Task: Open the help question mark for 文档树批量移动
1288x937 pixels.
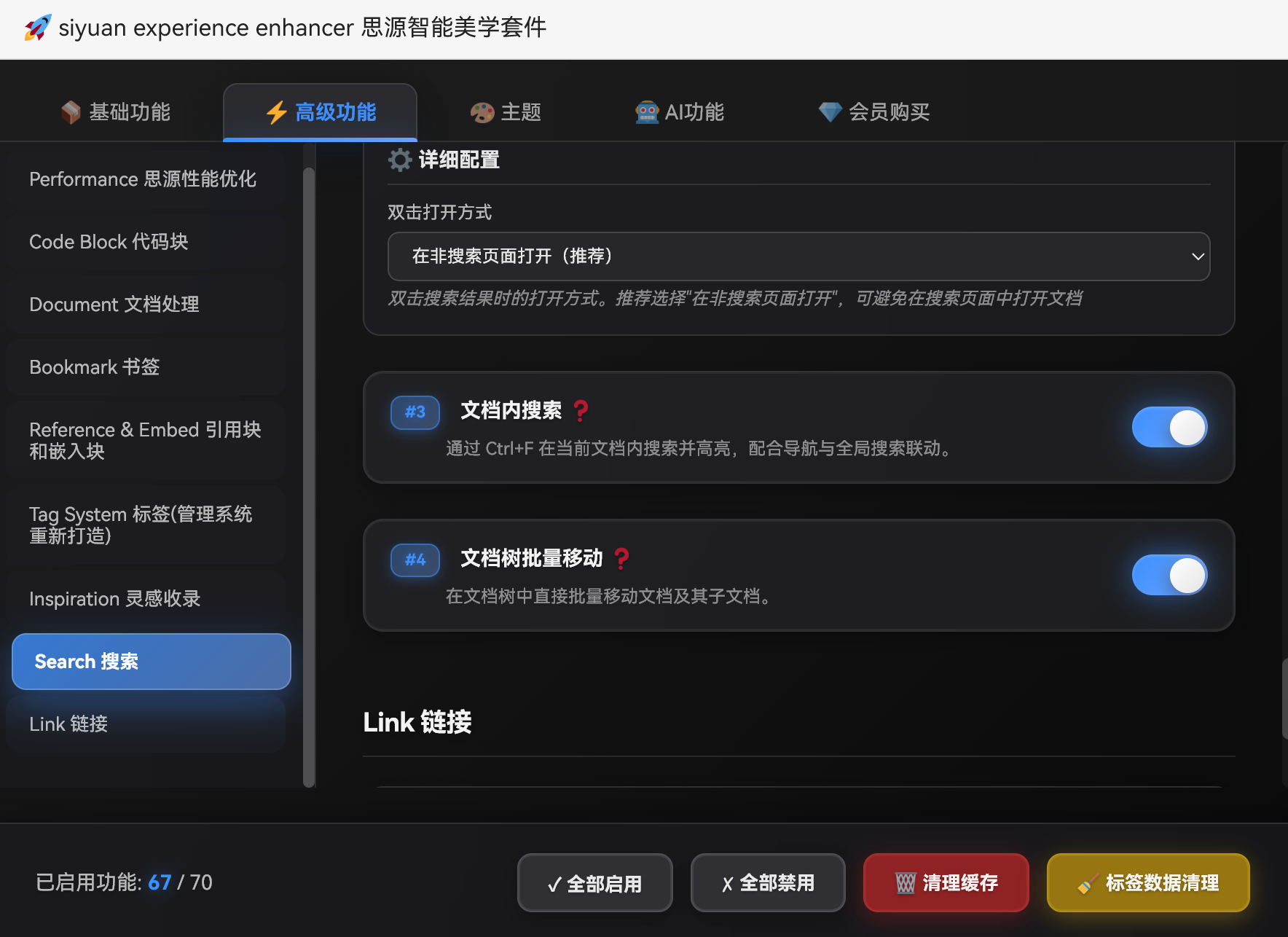Action: (621, 559)
